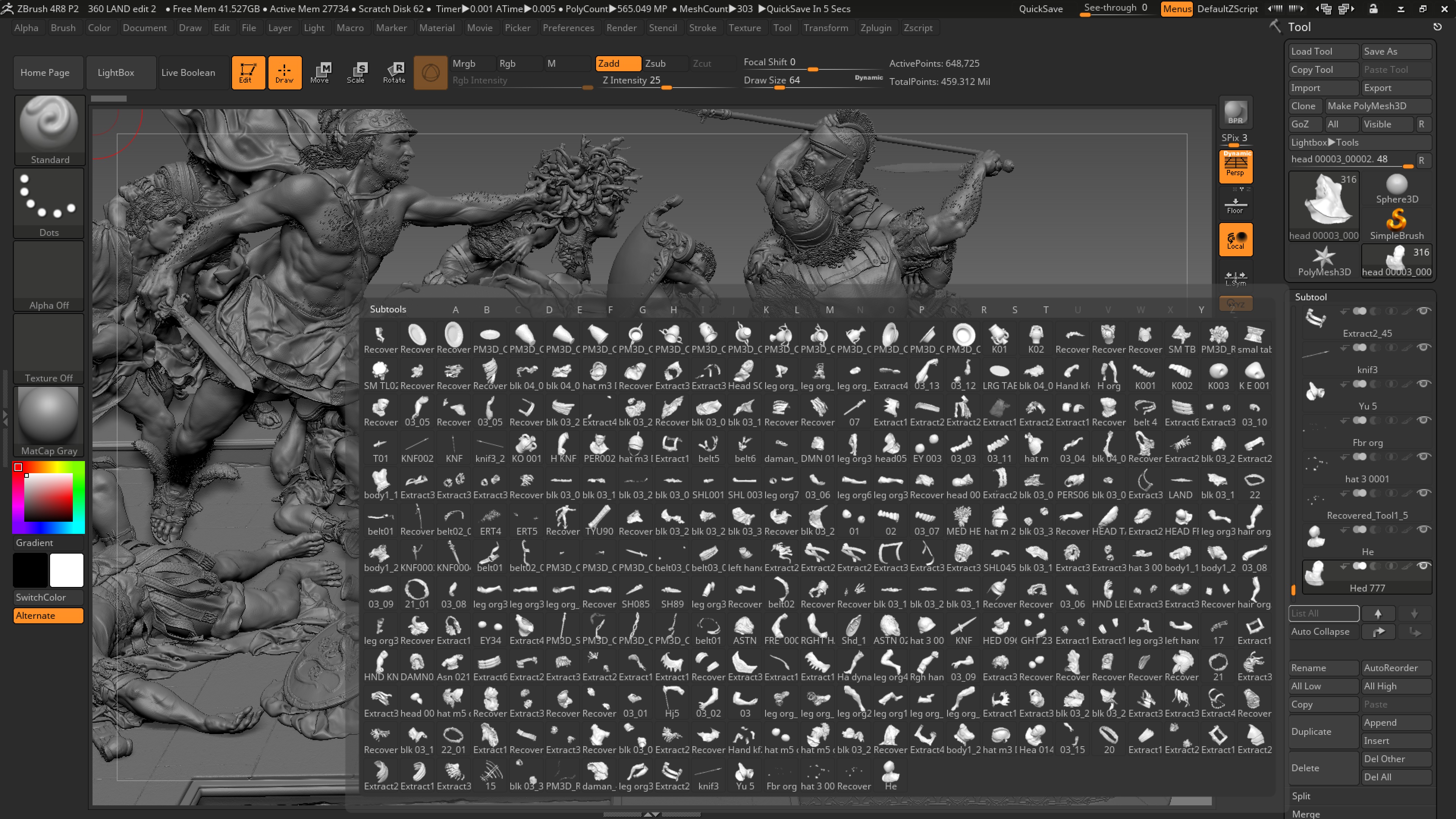The width and height of the screenshot is (1456, 819).
Task: Enable Mrgb paint mode
Action: 472,63
